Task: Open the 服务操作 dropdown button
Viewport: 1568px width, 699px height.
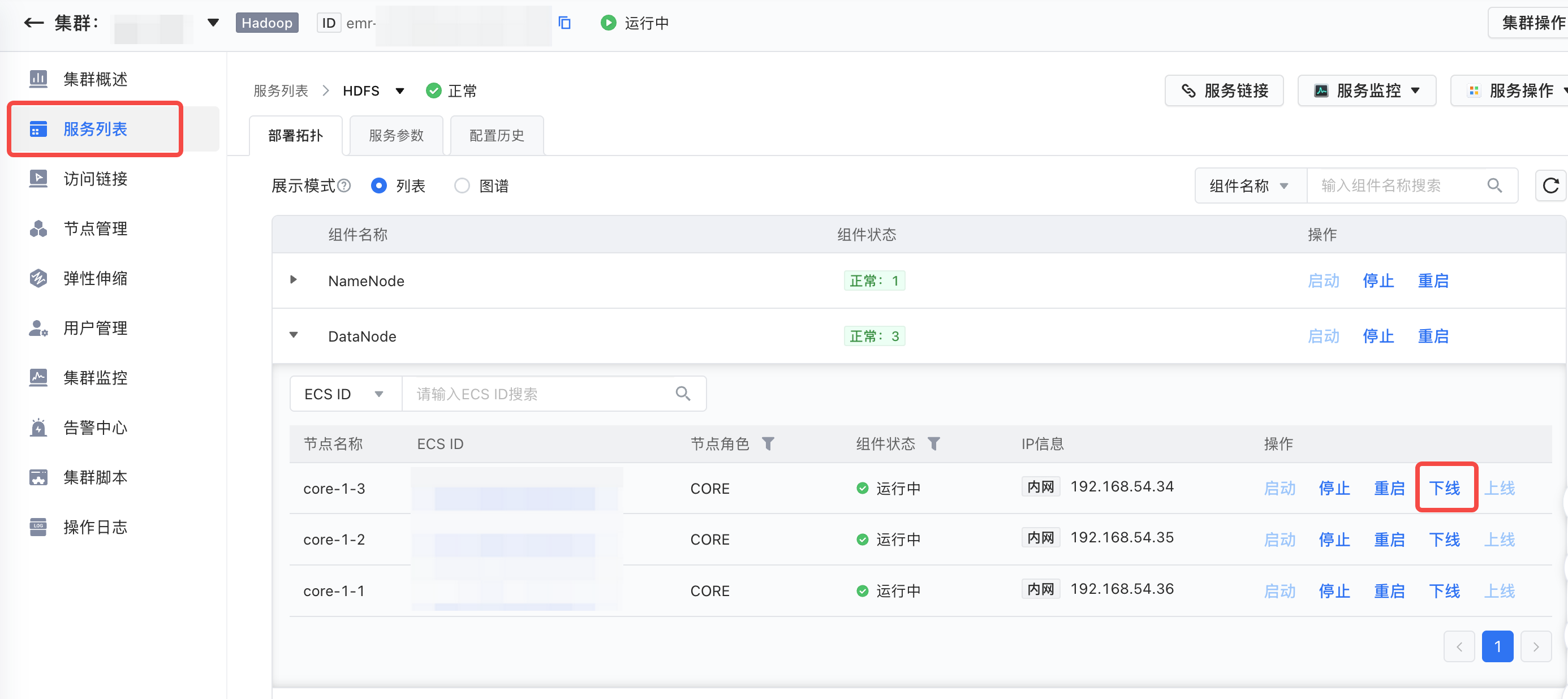Action: click(x=1510, y=91)
